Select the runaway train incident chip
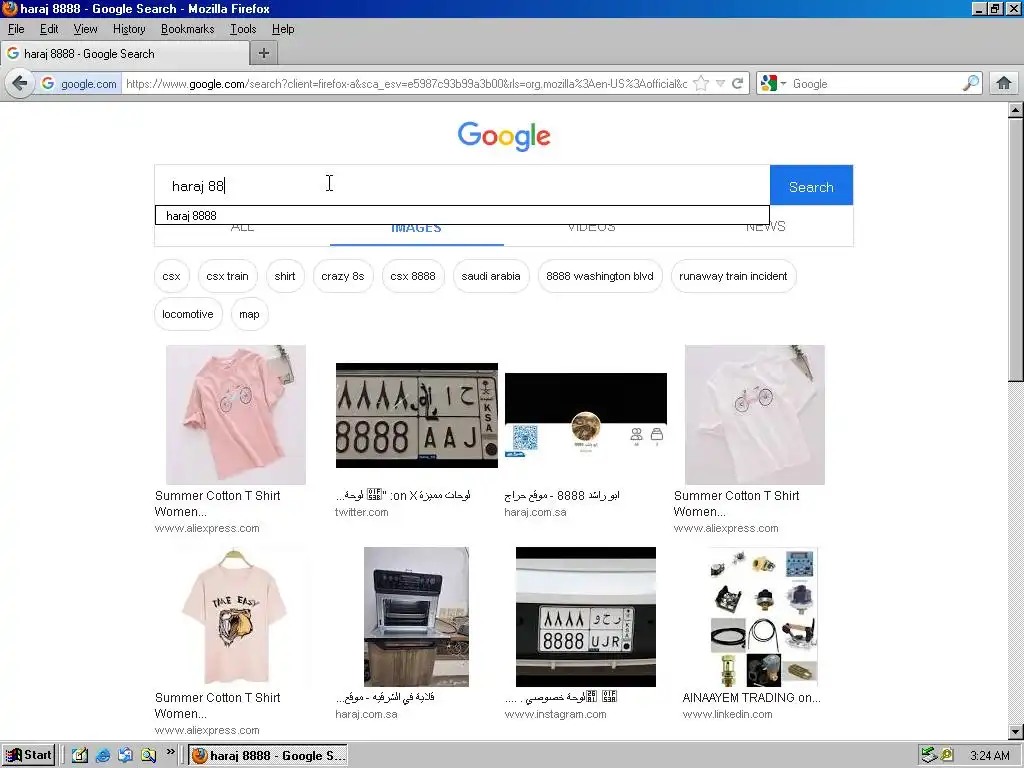The image size is (1024, 768). [733, 276]
